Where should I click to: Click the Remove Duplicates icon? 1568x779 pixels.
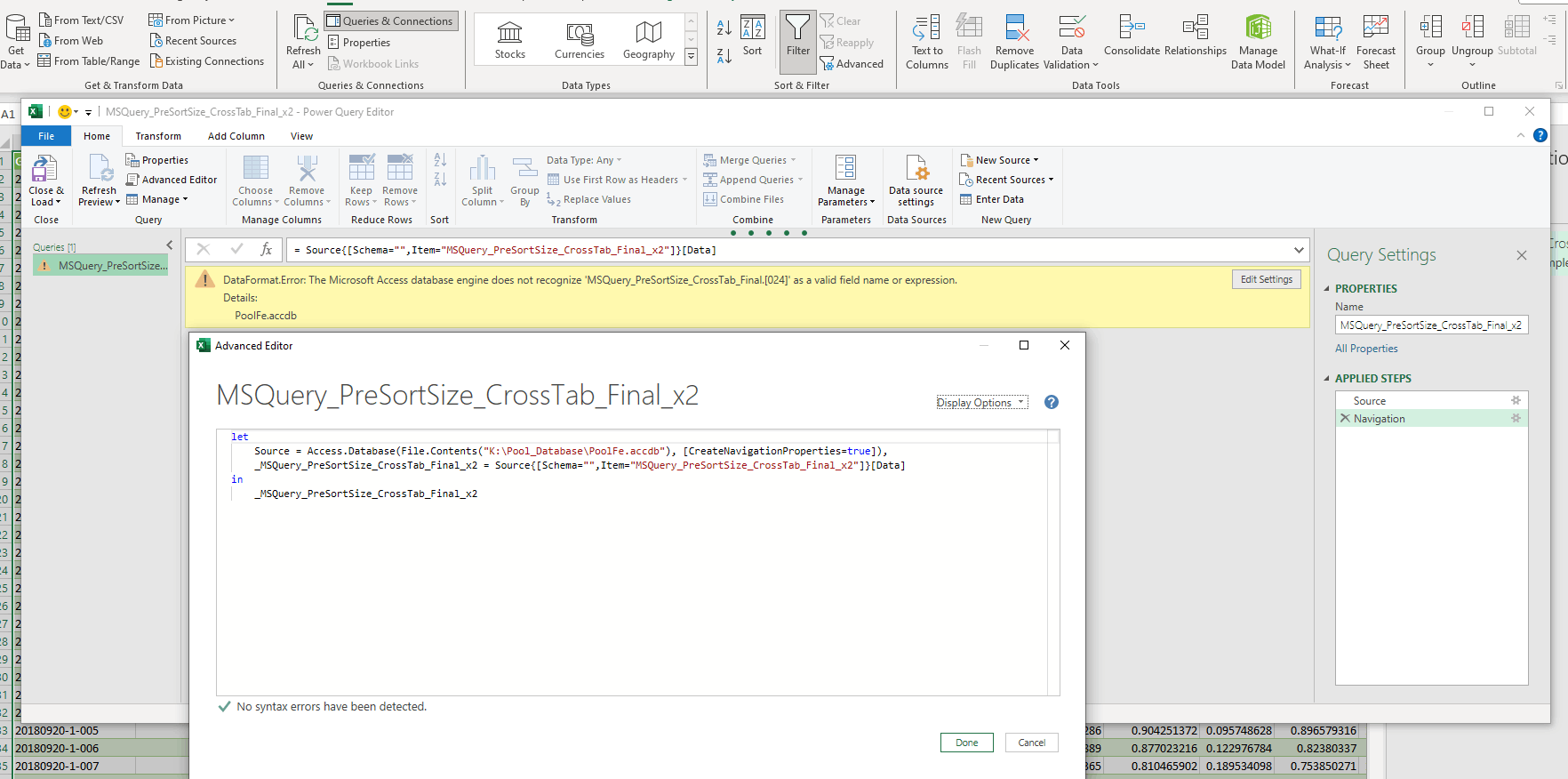tap(1015, 28)
